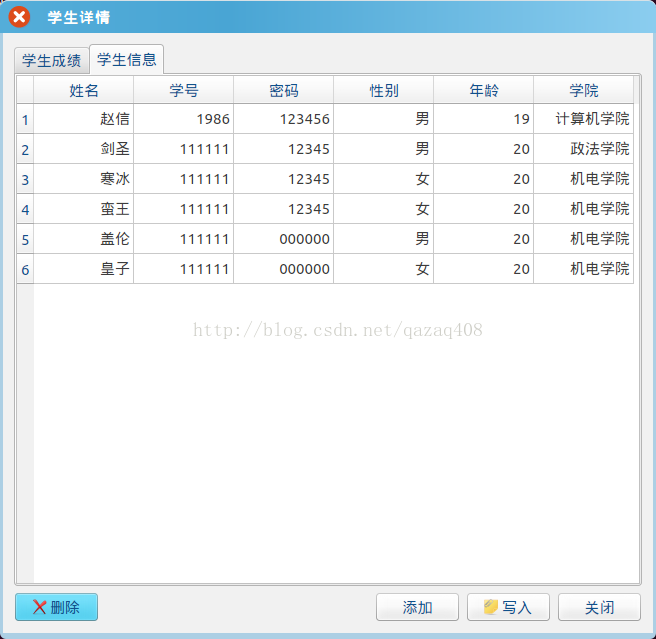Viewport: 656px width, 639px height.
Task: Switch to the 学生成绩 tab
Action: (51, 61)
